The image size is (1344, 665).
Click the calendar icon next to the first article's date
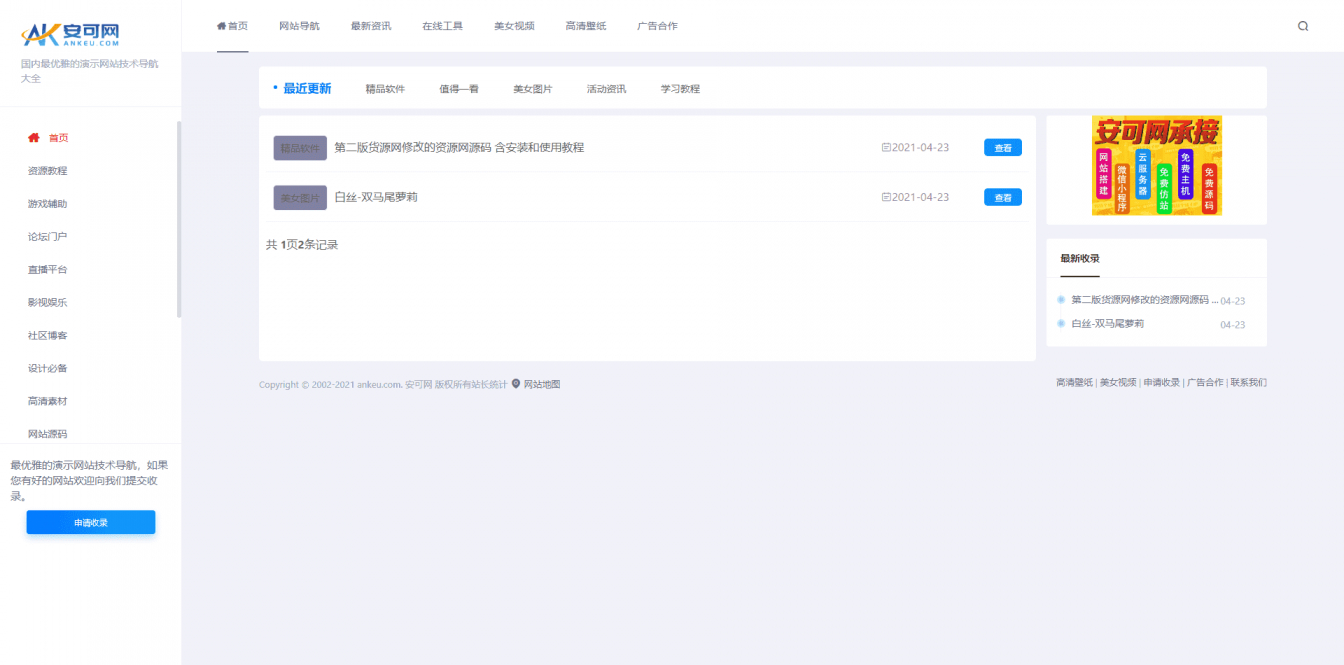tap(885, 146)
